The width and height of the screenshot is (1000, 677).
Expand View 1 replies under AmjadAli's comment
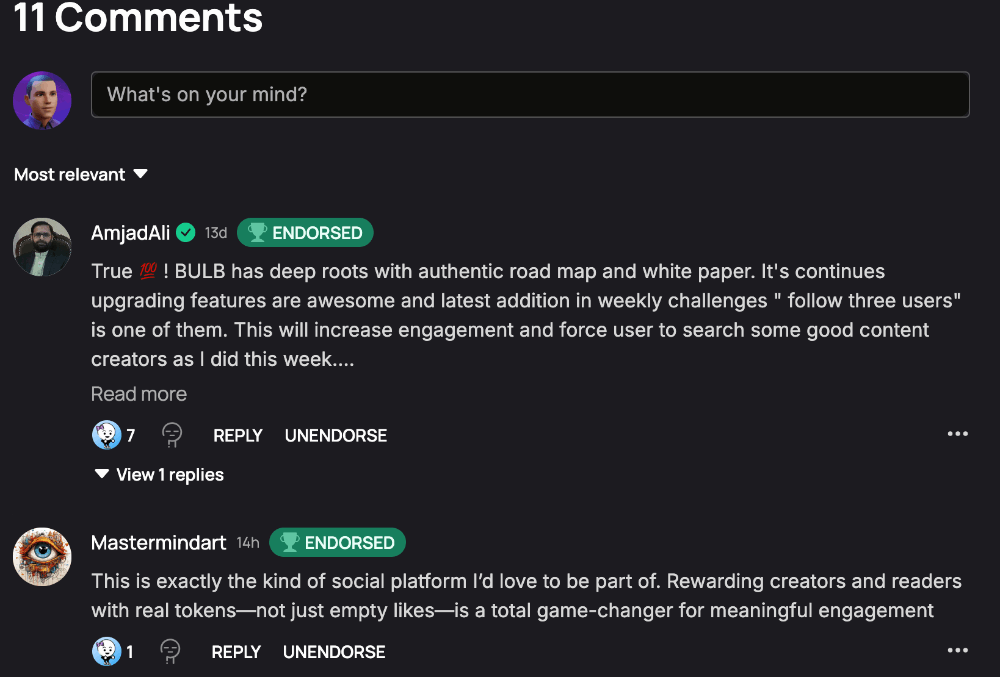tap(159, 474)
